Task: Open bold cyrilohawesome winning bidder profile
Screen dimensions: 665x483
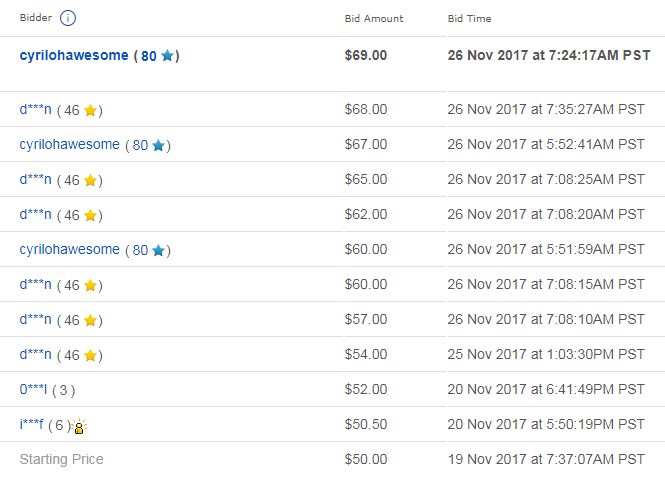Action: [74, 55]
